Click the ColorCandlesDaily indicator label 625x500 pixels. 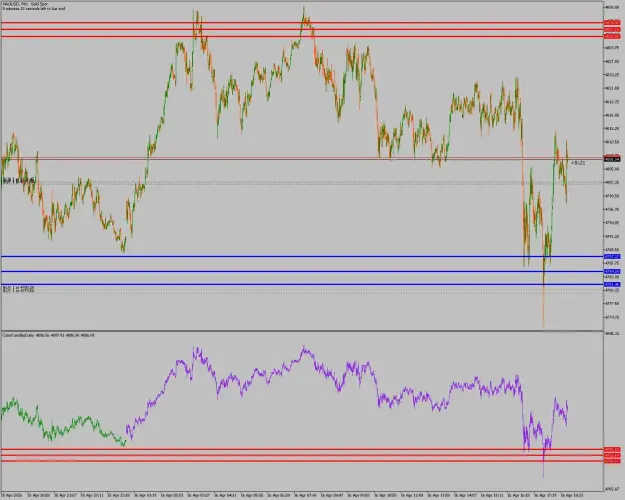(49, 335)
